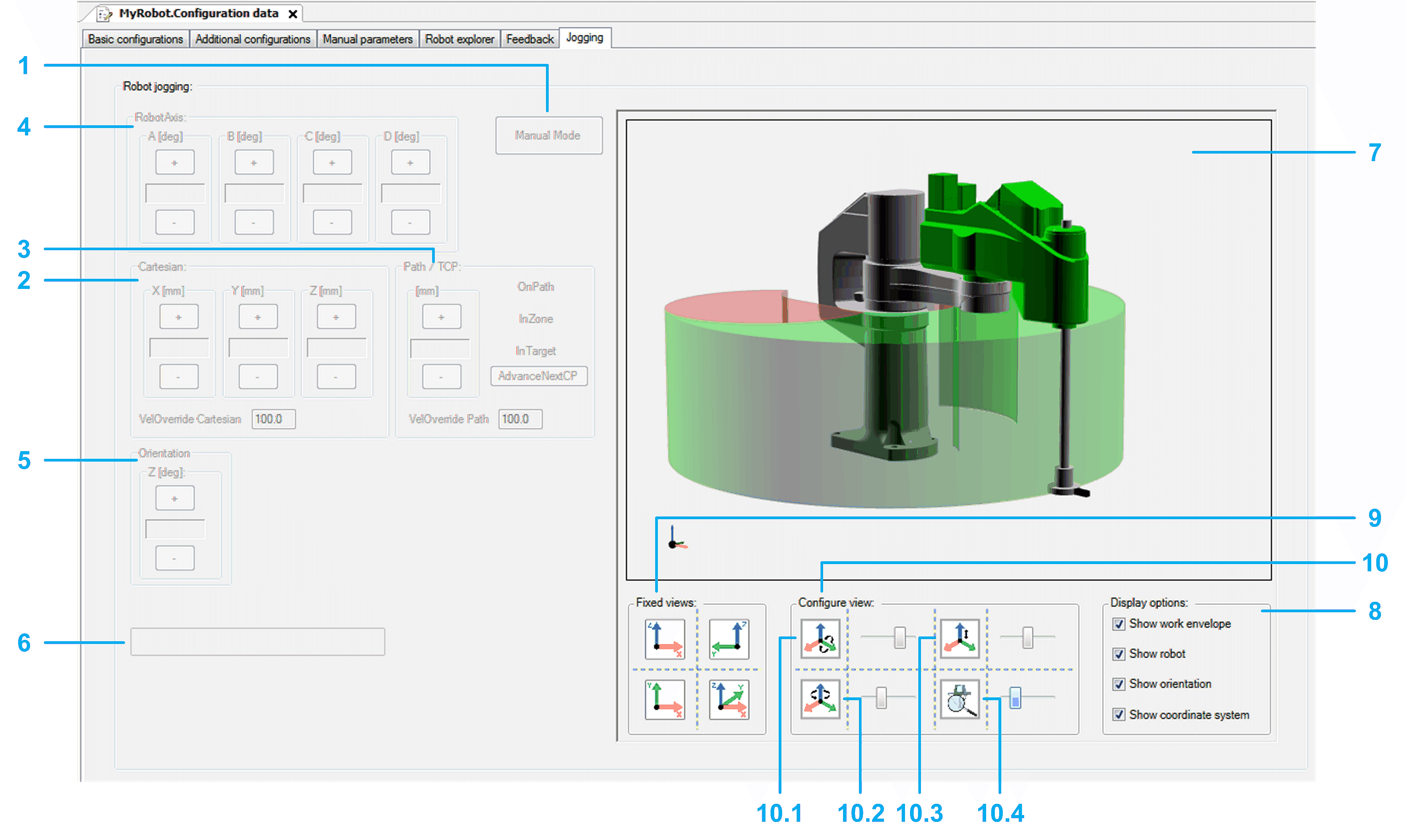
Task: Click the wide message field below Orientation
Action: coord(258,642)
